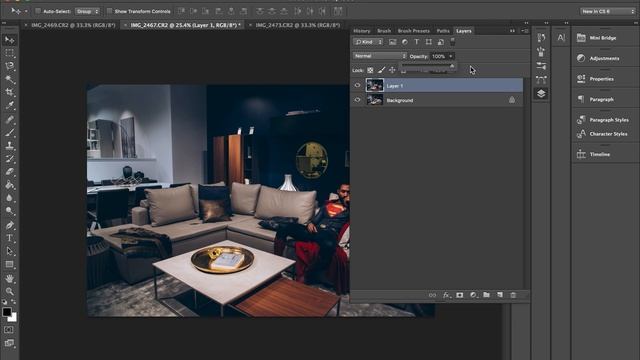Select the Clone Stamp tool

(x=9, y=145)
